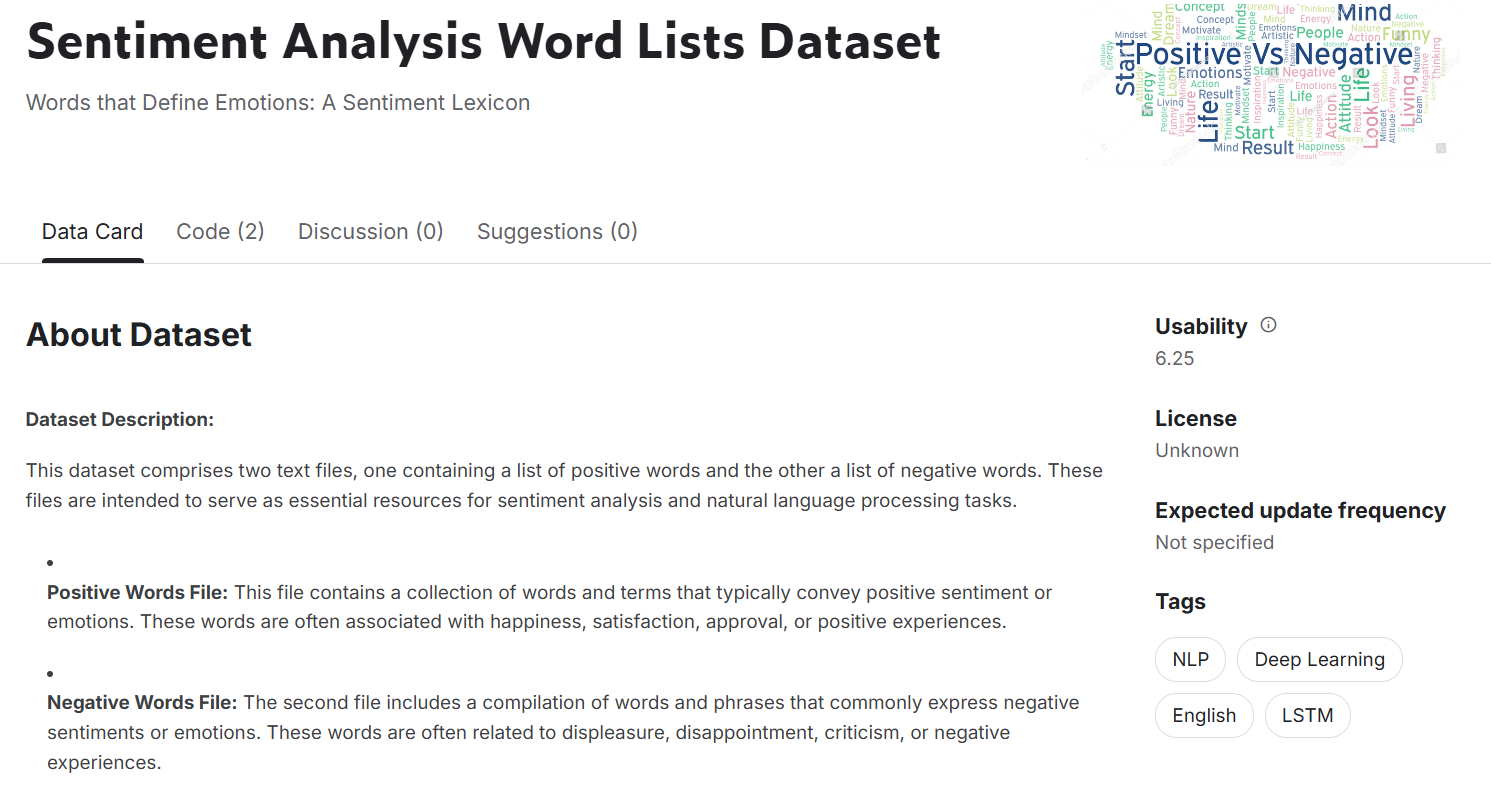
Task: Click the sentiment lexicon subtitle text
Action: [278, 102]
